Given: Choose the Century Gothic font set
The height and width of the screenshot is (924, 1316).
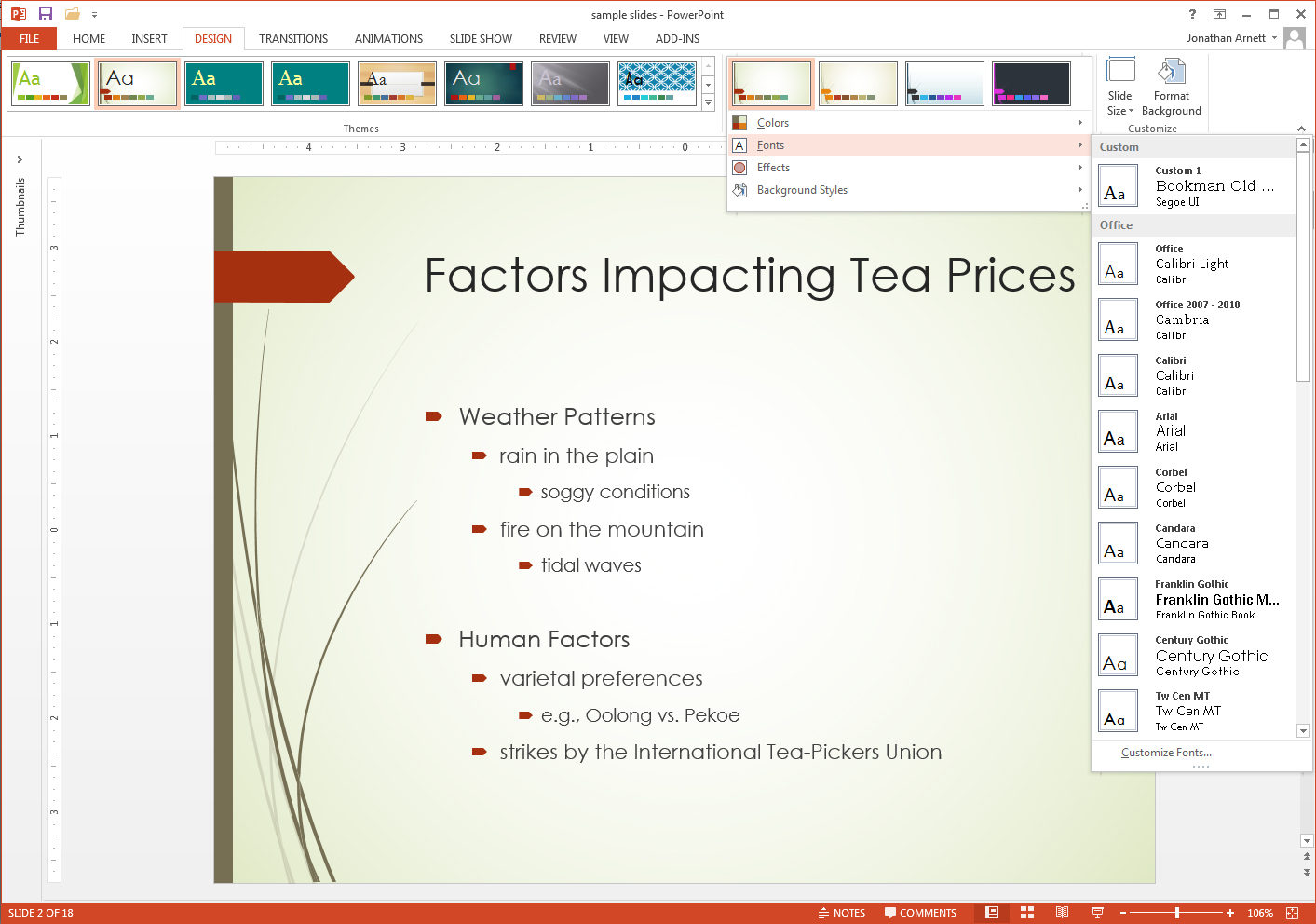Looking at the screenshot, I should [x=1194, y=655].
